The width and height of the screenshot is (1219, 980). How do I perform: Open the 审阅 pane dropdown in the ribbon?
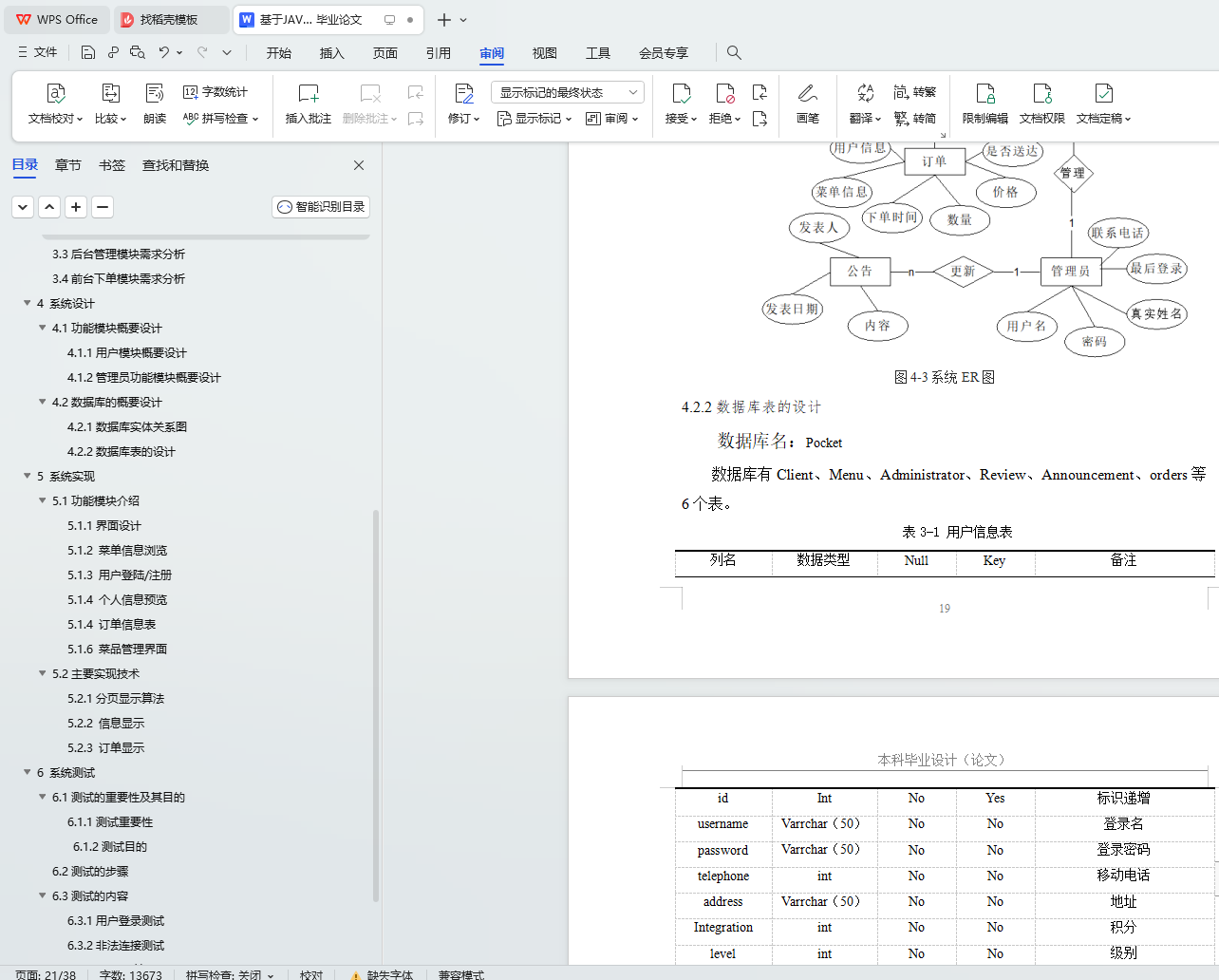(612, 119)
